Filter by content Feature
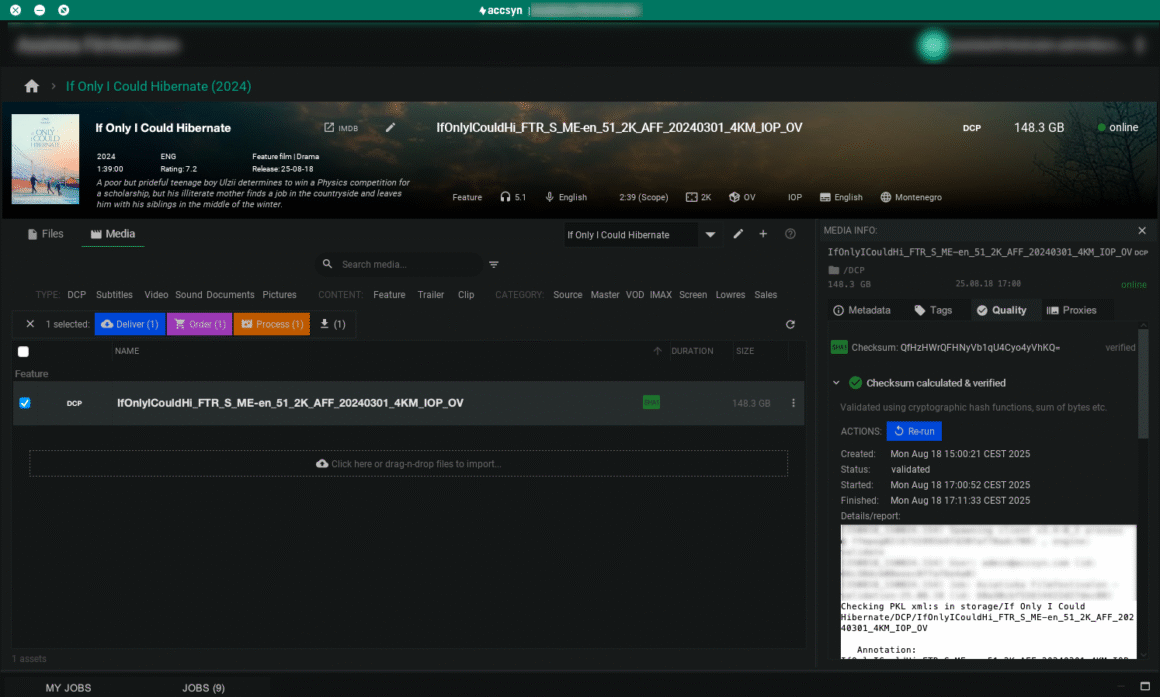 coord(389,294)
